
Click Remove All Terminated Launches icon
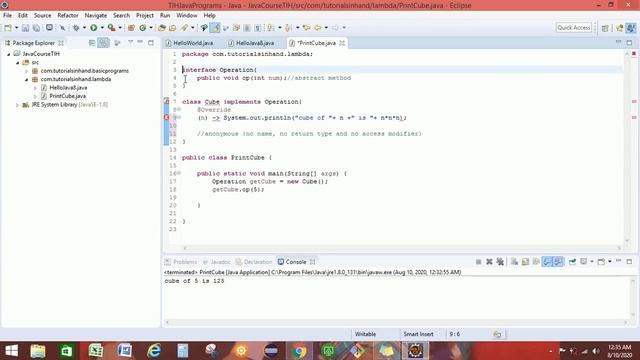(x=500, y=262)
